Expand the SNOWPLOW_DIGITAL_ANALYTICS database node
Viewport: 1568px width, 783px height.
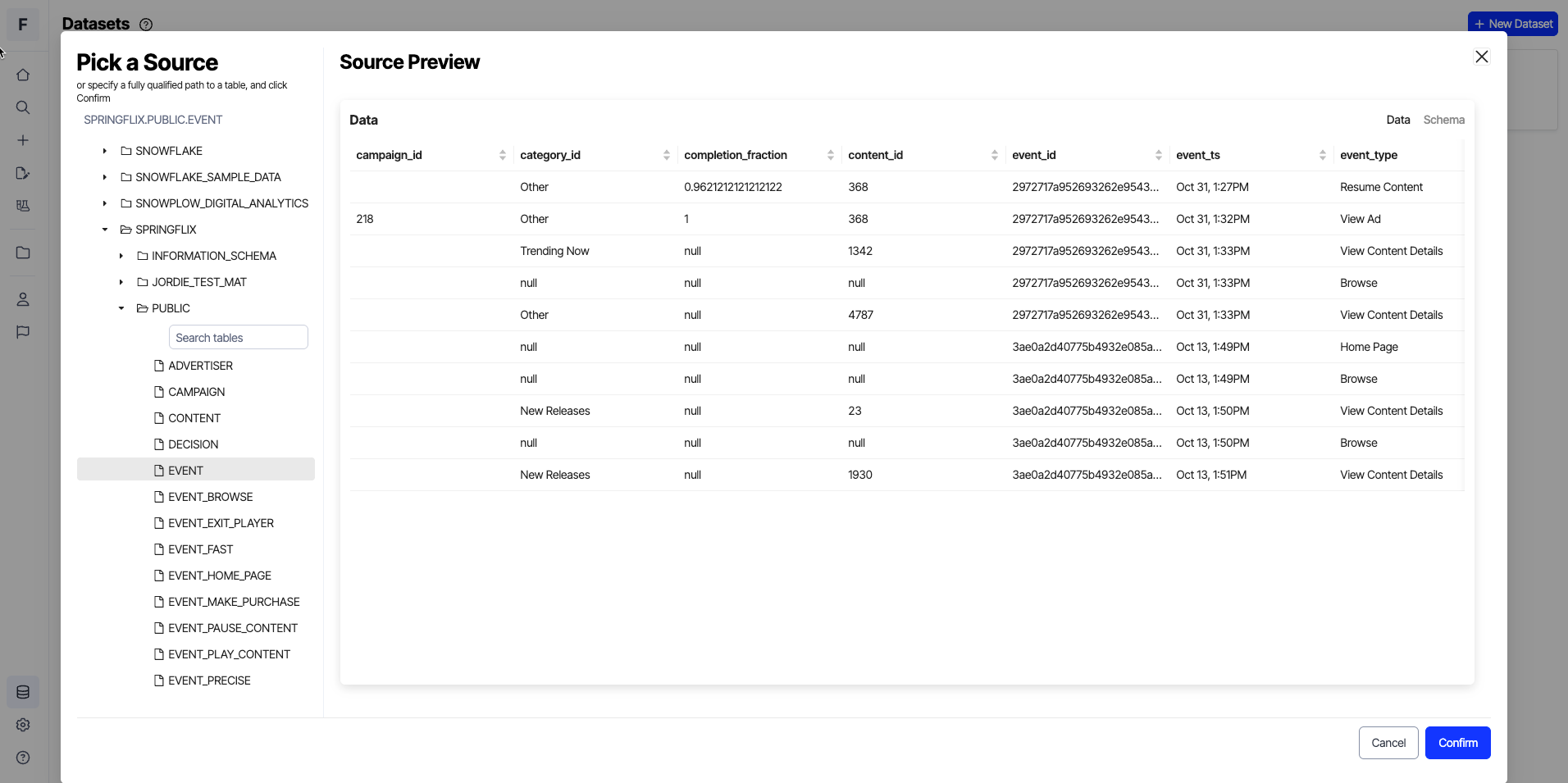click(x=105, y=203)
